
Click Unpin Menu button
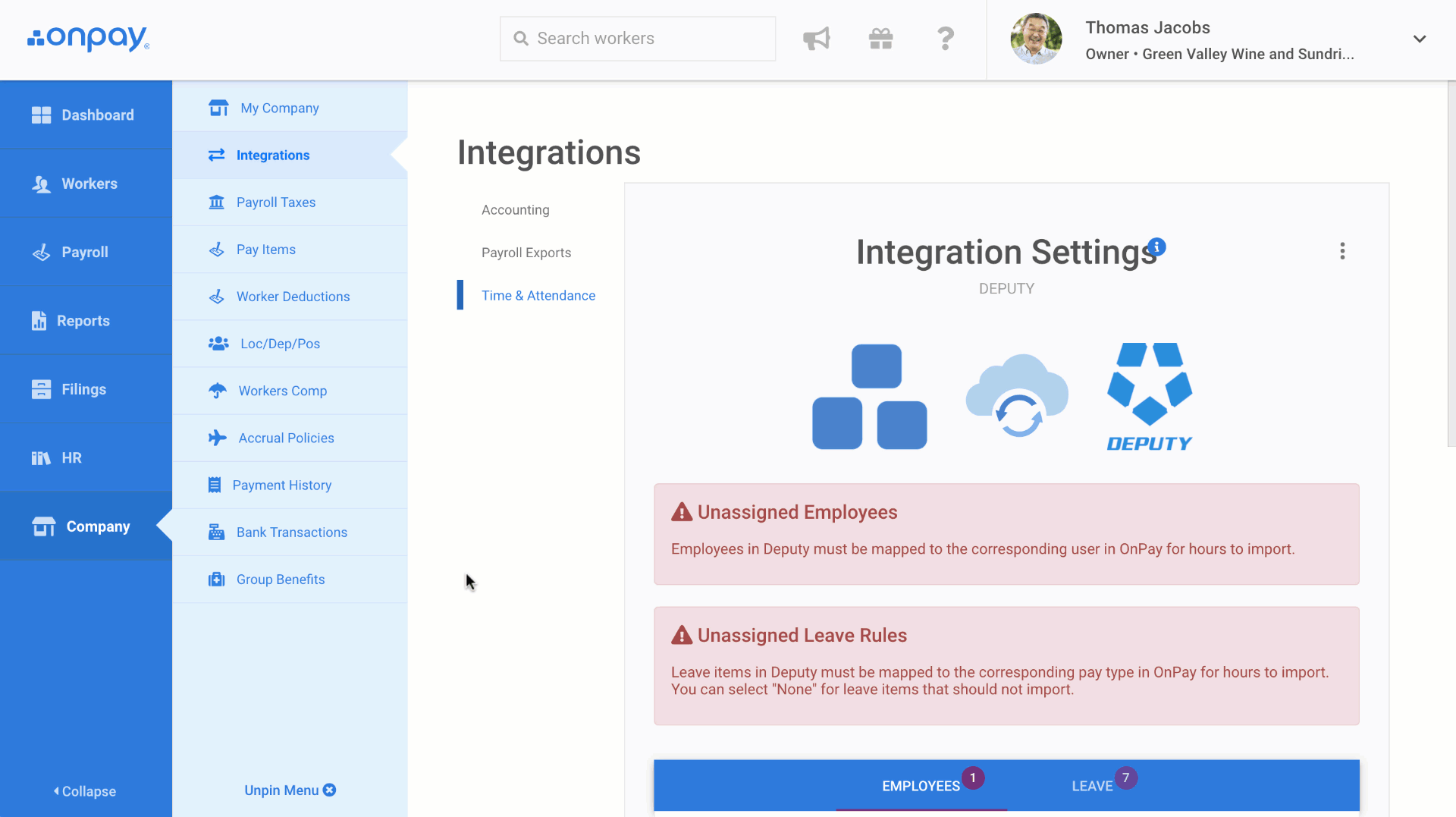click(290, 790)
